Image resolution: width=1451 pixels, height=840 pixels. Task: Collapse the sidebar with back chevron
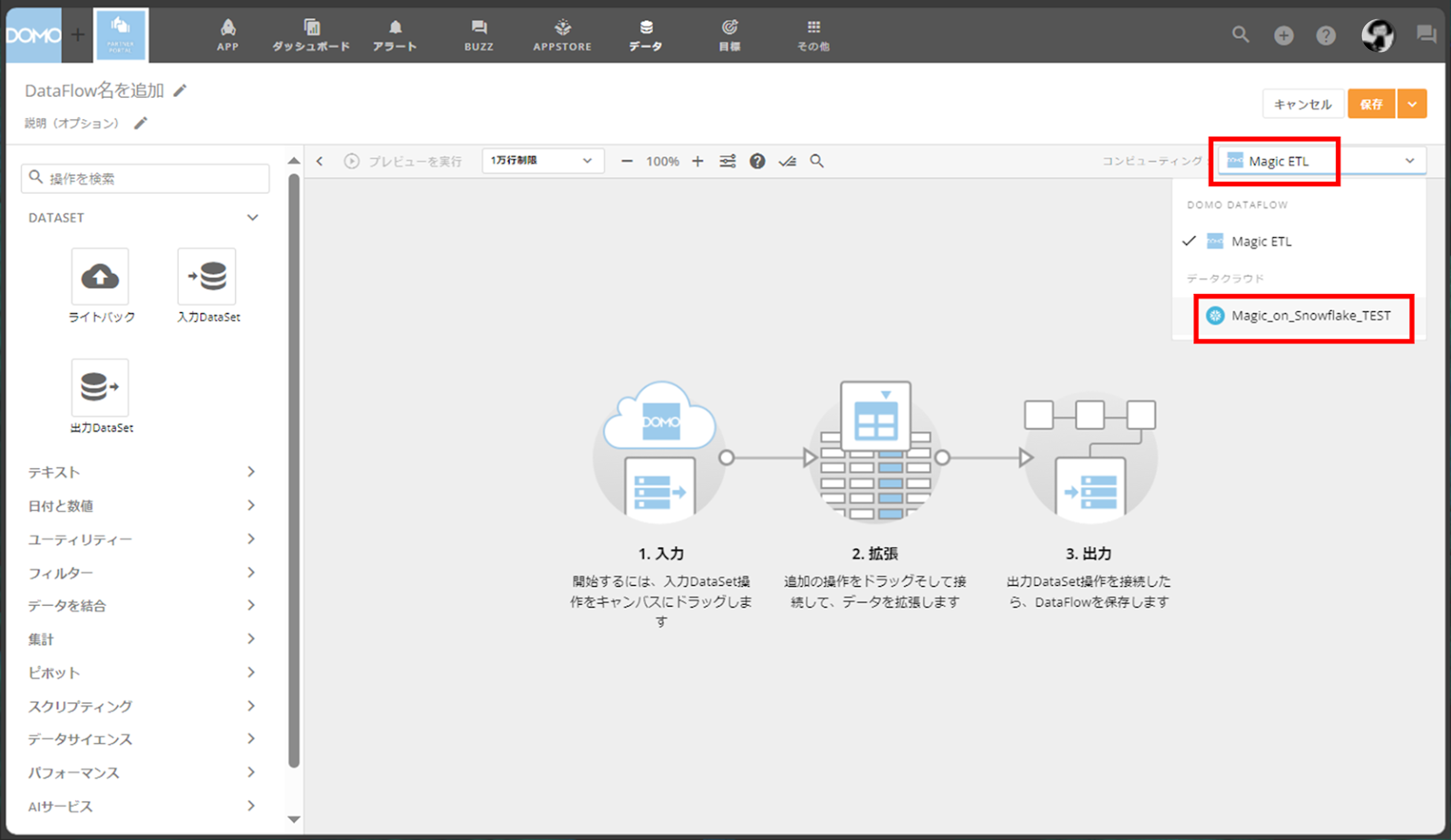click(320, 161)
